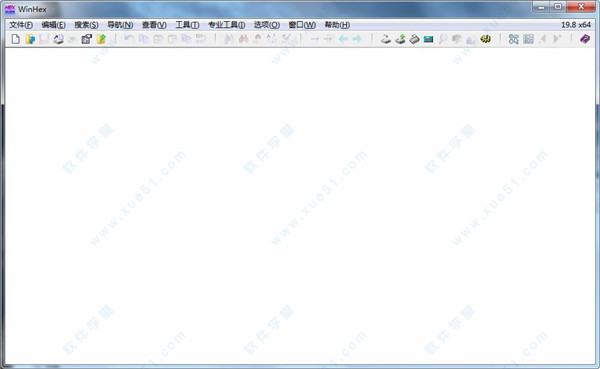
Task: Click the Undo arrow icon
Action: [129, 39]
